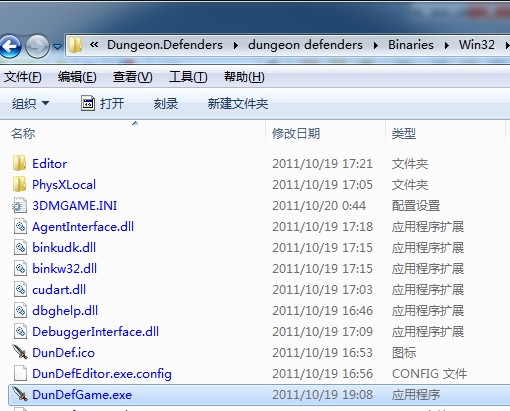Select the 3DMGAME.INI settings file icon

point(19,205)
